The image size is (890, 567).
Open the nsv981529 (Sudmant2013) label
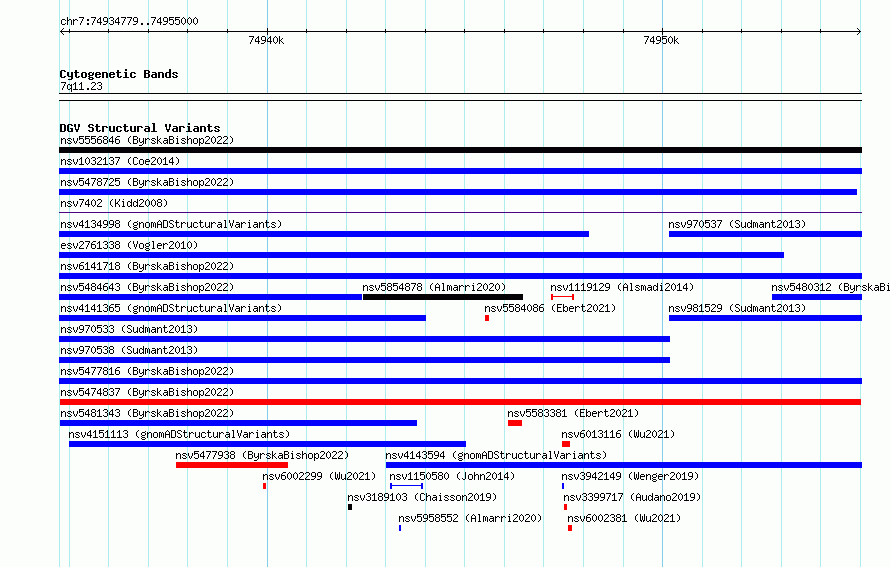pos(737,308)
